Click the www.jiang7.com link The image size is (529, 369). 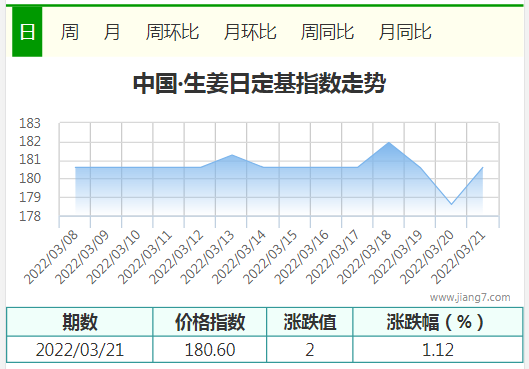point(470,297)
